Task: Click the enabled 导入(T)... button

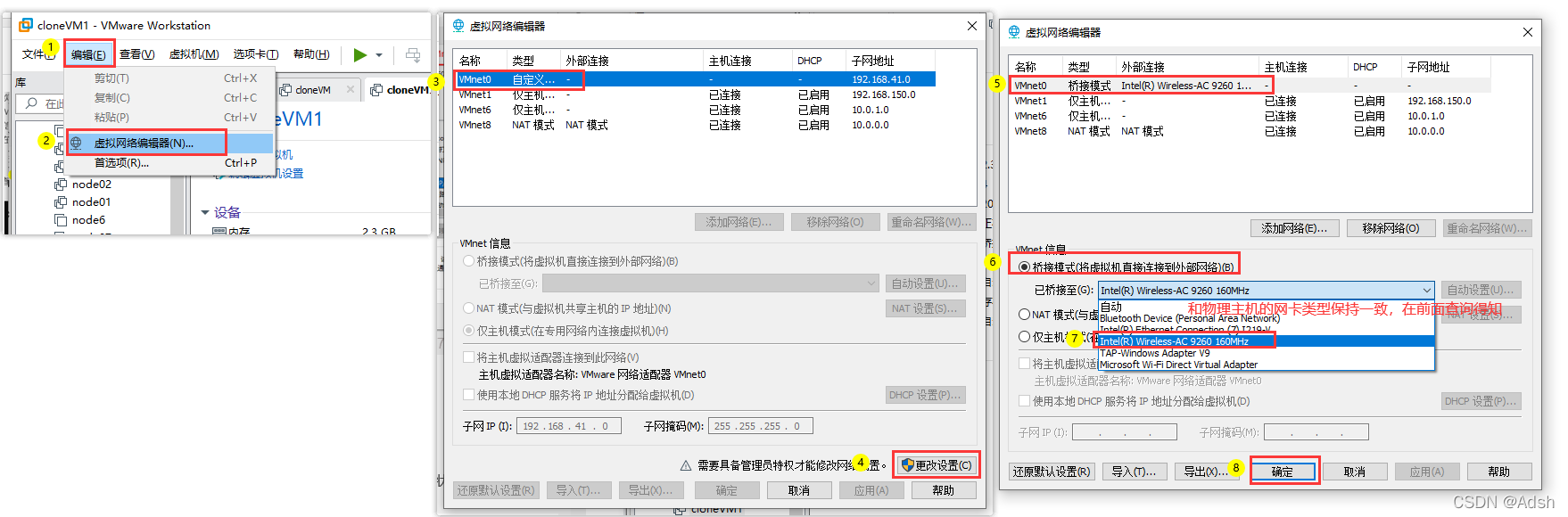Action: (x=1134, y=472)
